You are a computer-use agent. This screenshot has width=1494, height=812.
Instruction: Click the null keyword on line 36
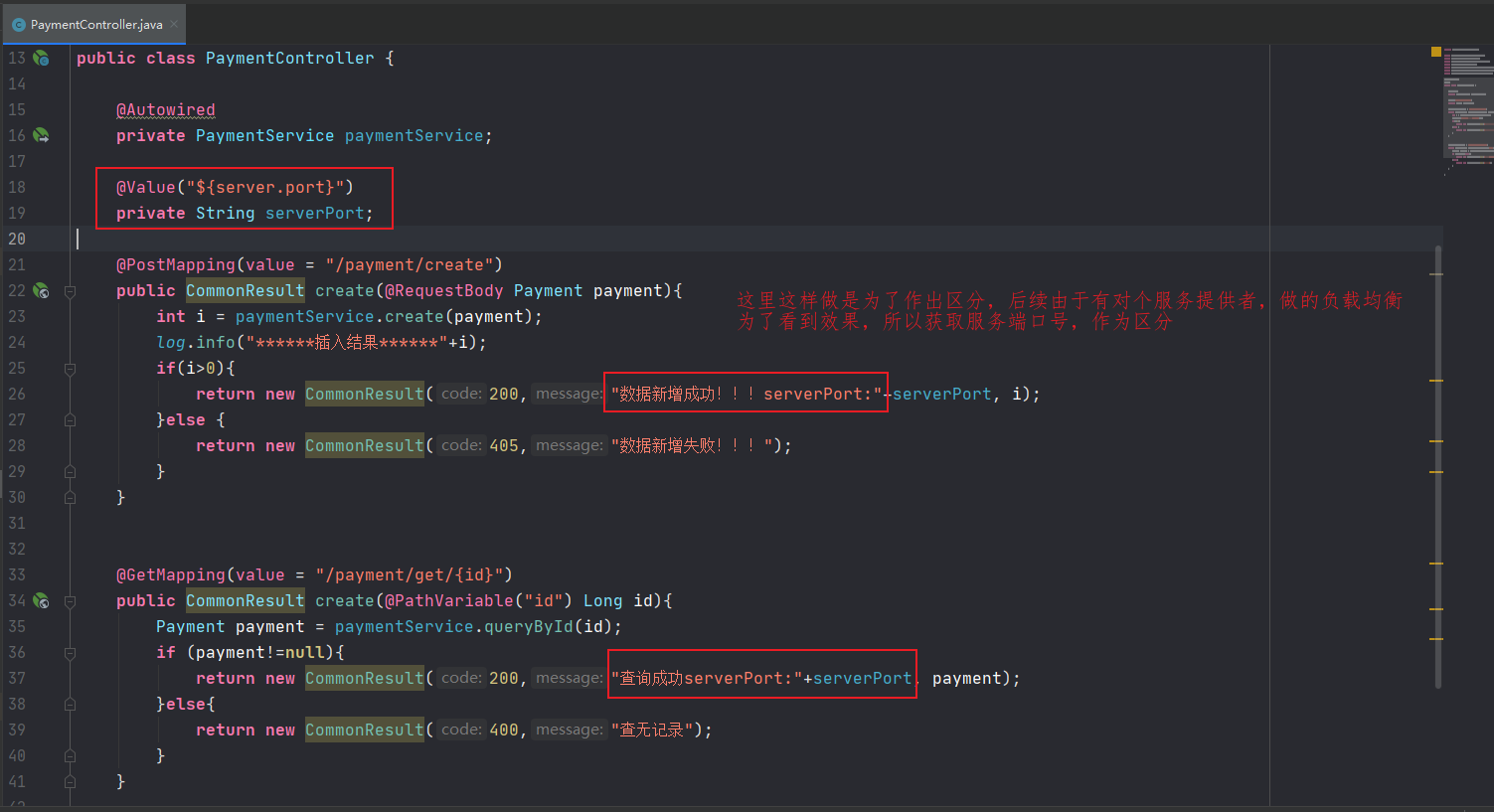tap(304, 652)
